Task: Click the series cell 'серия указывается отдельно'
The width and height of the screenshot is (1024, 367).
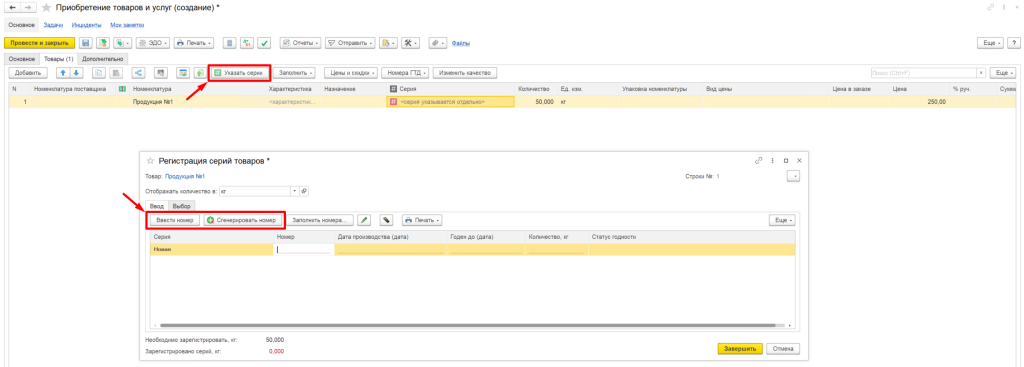Action: [x=451, y=102]
